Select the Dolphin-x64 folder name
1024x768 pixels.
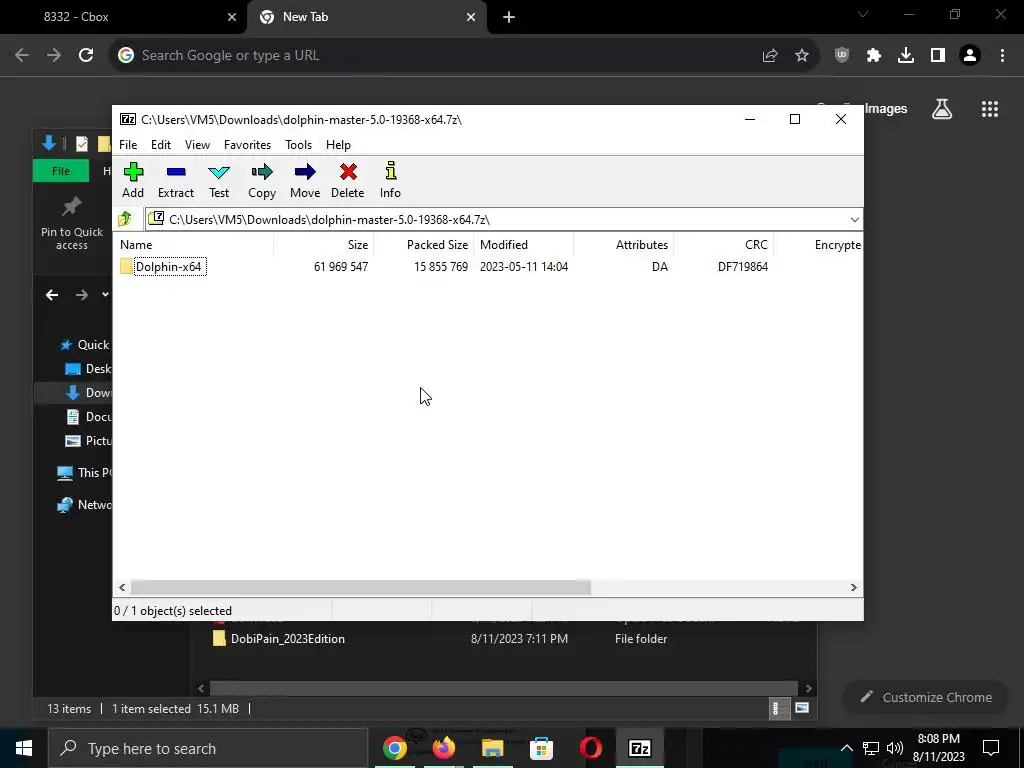point(169,266)
